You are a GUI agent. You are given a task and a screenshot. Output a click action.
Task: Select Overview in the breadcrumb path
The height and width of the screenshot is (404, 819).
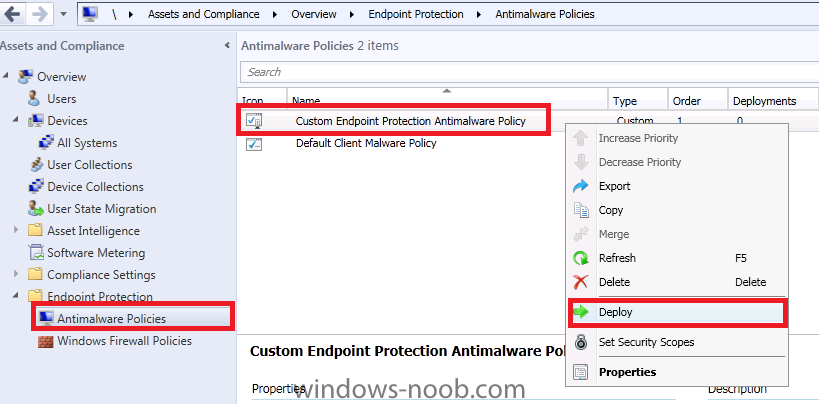pos(314,14)
